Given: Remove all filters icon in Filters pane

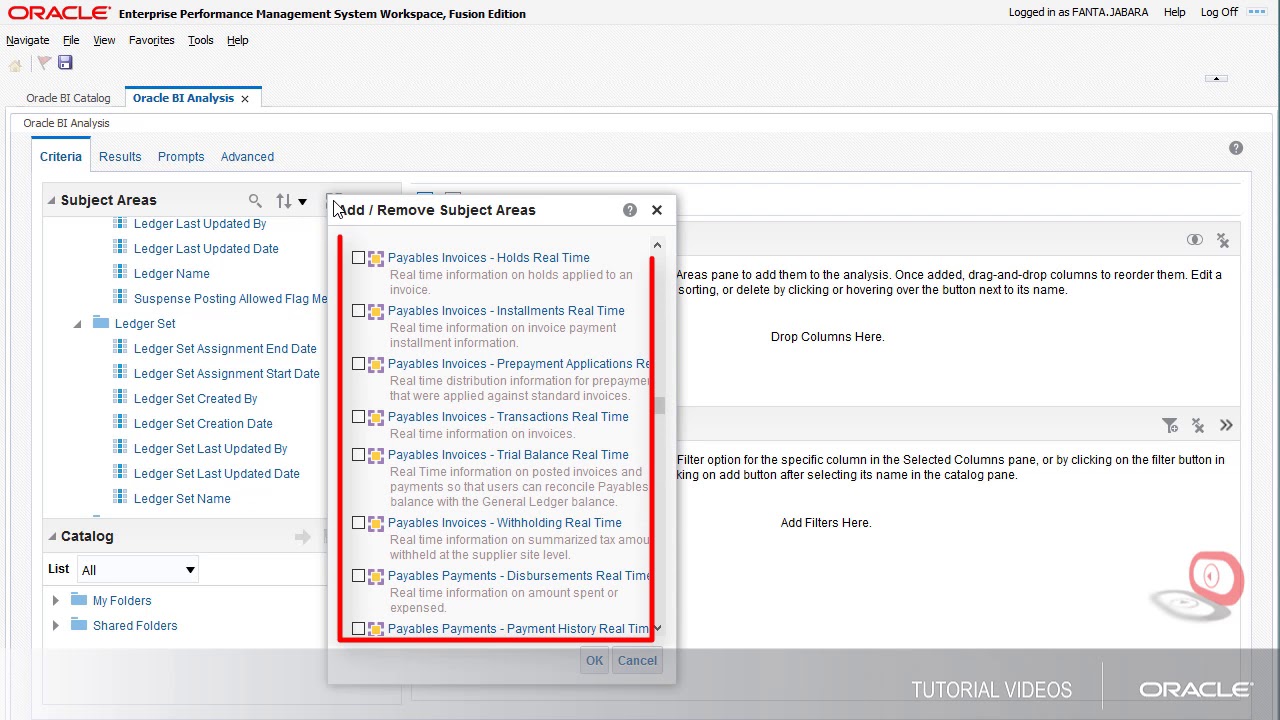Looking at the screenshot, I should click(x=1198, y=426).
